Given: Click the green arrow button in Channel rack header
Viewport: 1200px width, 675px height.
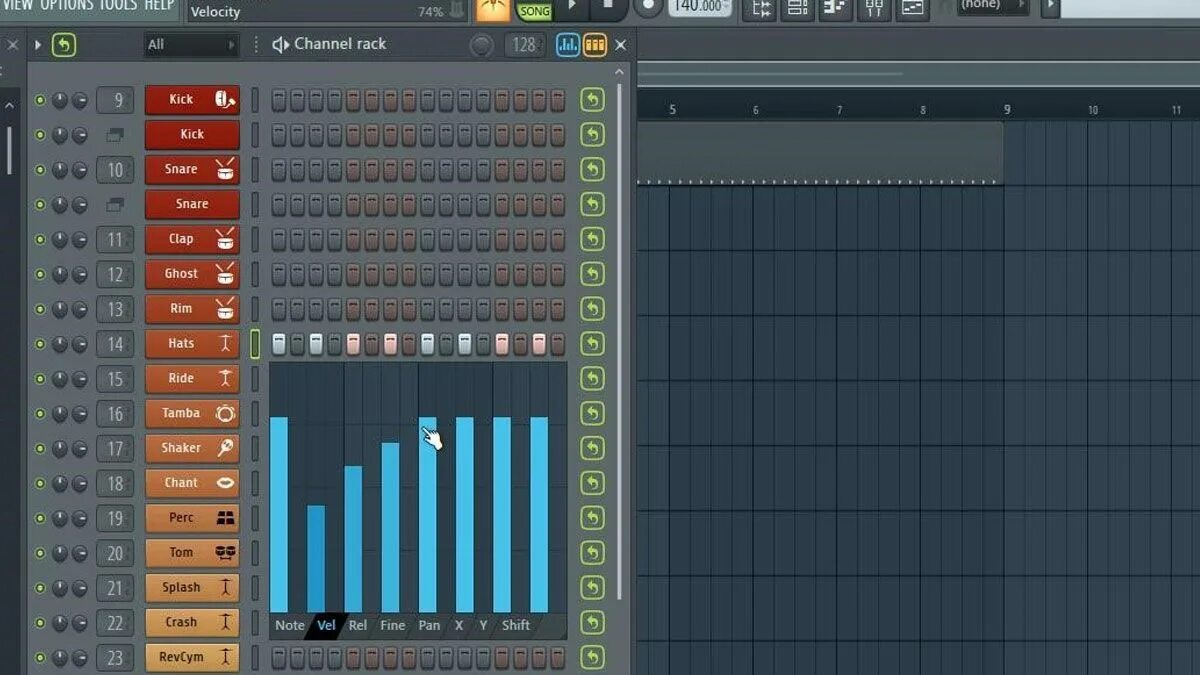Looking at the screenshot, I should click(x=64, y=44).
